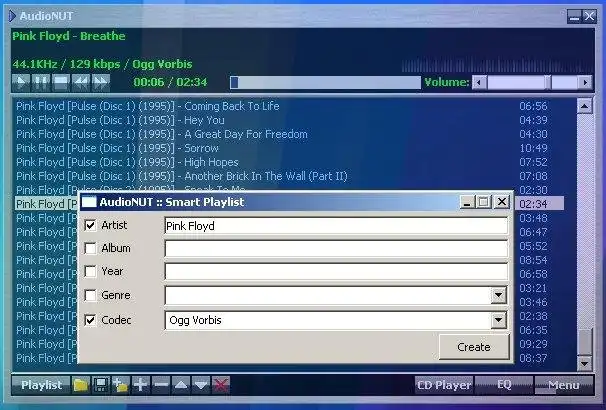Screen dimensions: 606x410
Task: Stop playback with the Stop button
Action: tap(61, 82)
